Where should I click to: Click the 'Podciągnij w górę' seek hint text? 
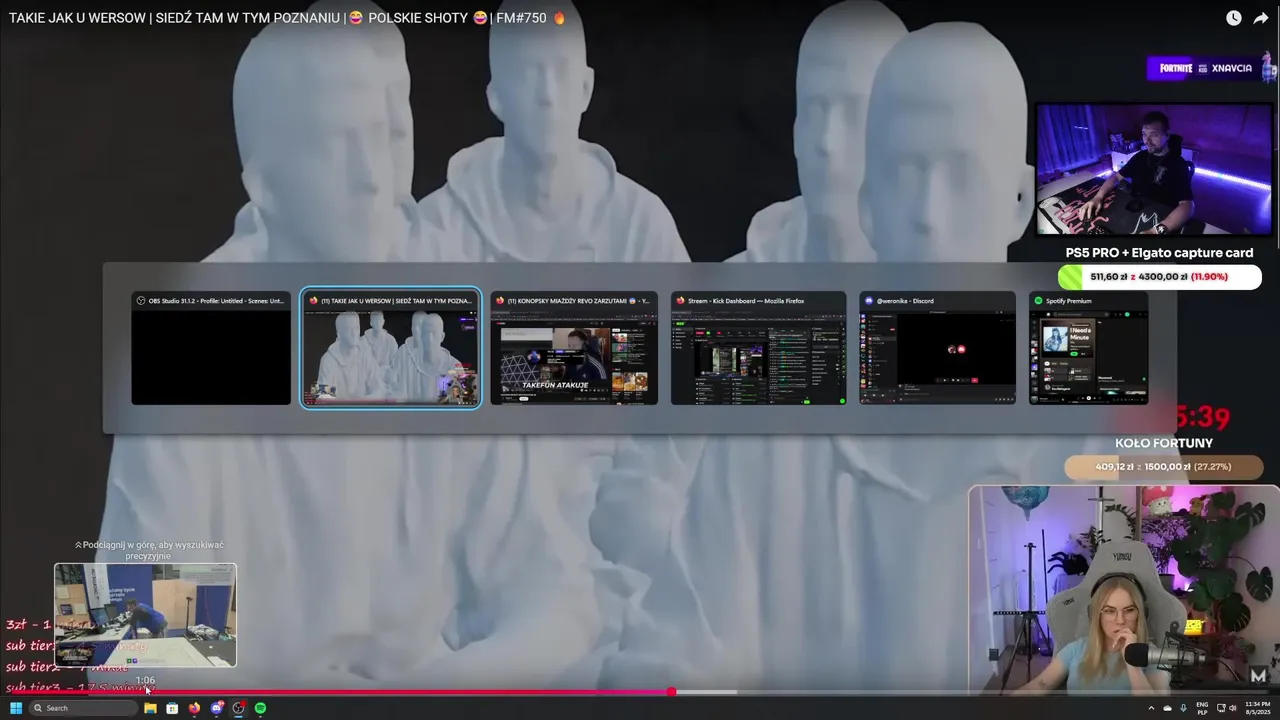coord(149,550)
